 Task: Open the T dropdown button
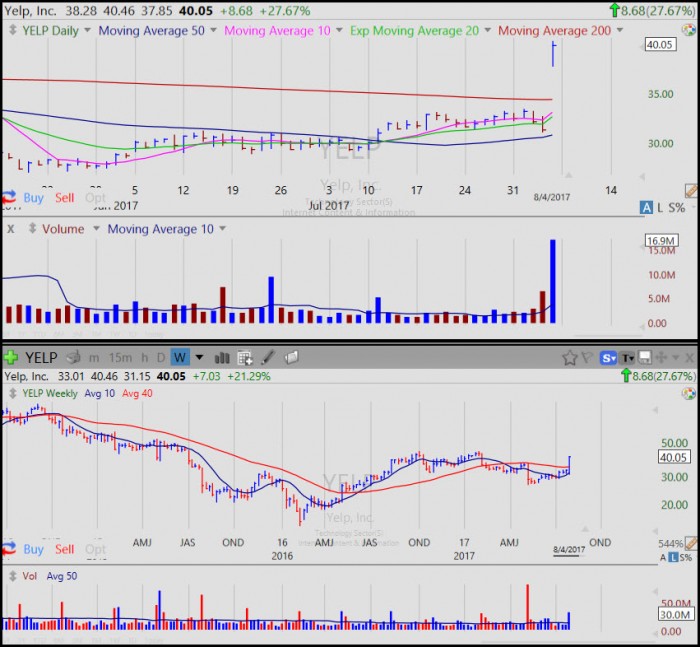(x=628, y=358)
